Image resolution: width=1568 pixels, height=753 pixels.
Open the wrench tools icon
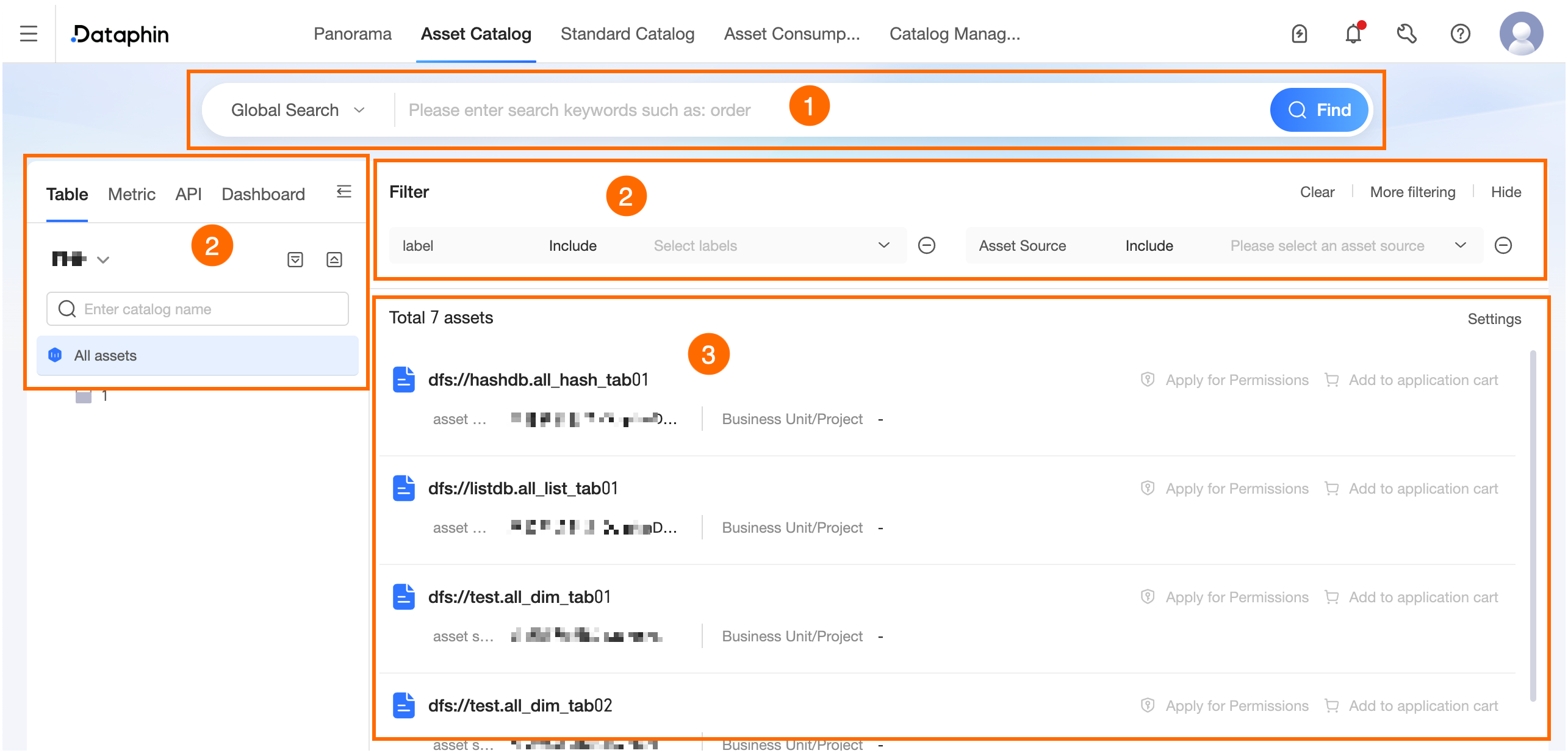(1407, 34)
